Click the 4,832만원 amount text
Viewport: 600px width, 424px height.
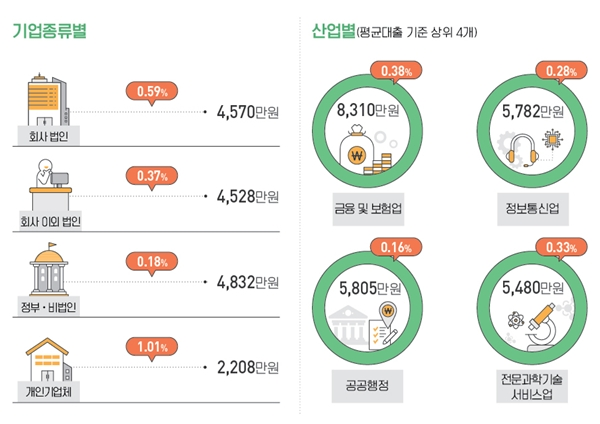[247, 283]
